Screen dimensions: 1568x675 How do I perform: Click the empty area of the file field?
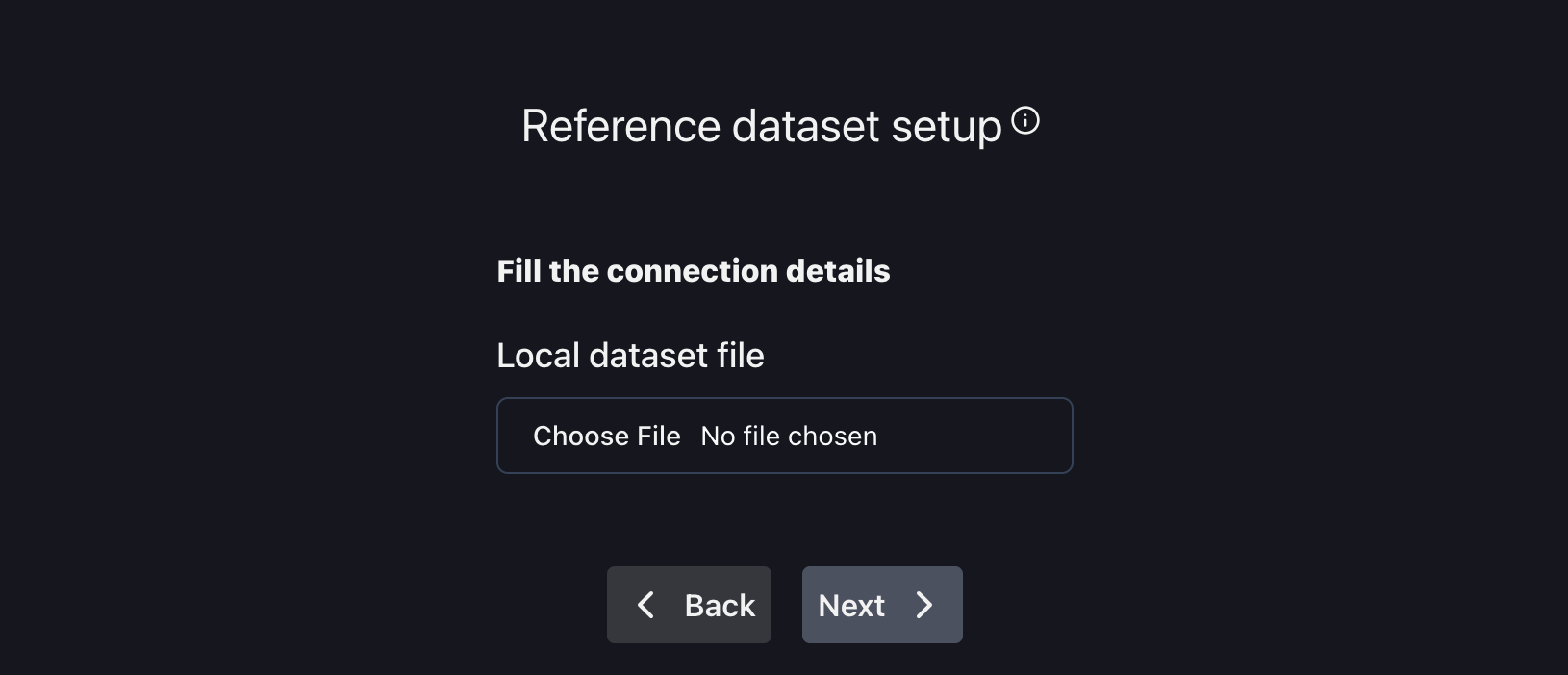pyautogui.click(x=972, y=437)
